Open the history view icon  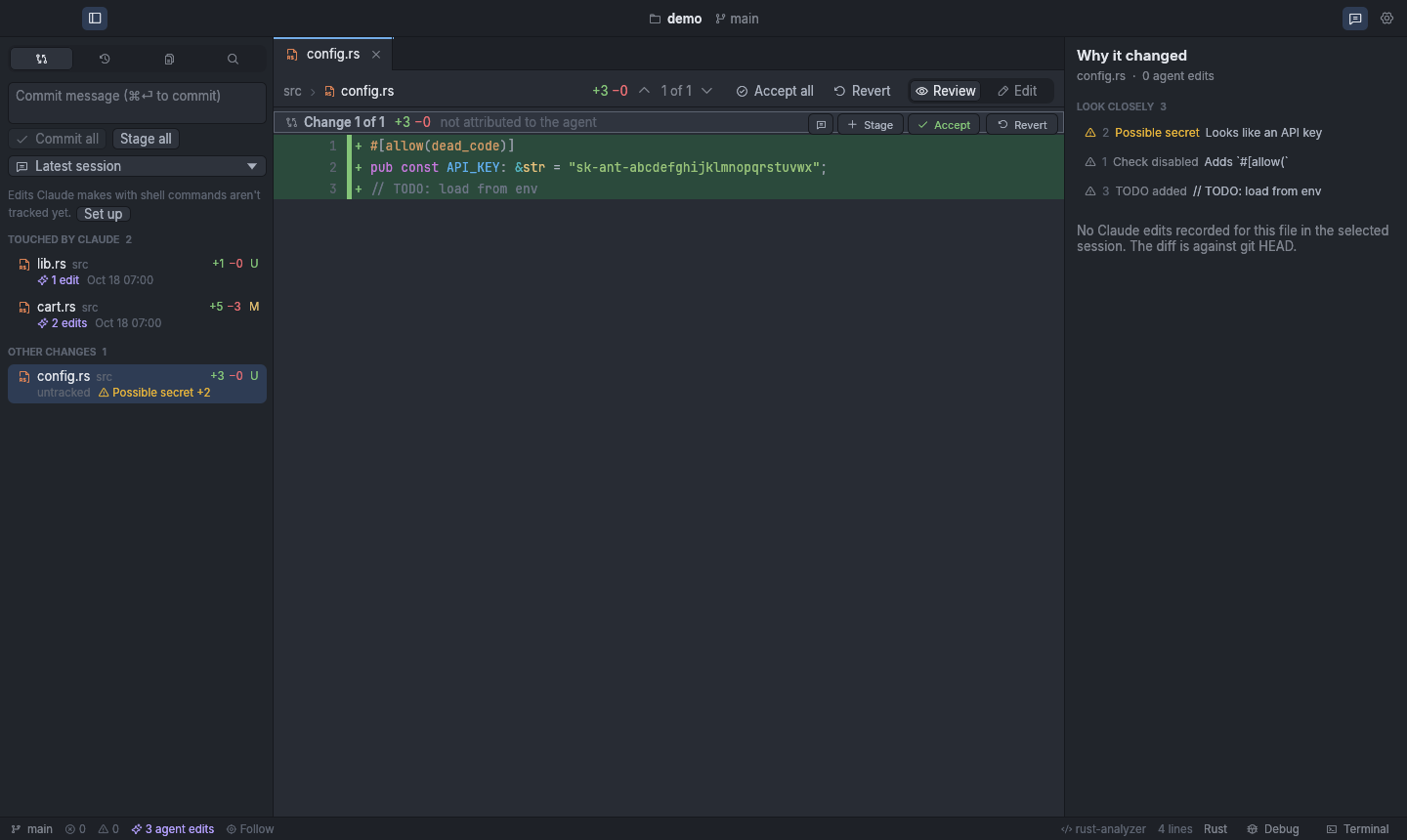105,59
